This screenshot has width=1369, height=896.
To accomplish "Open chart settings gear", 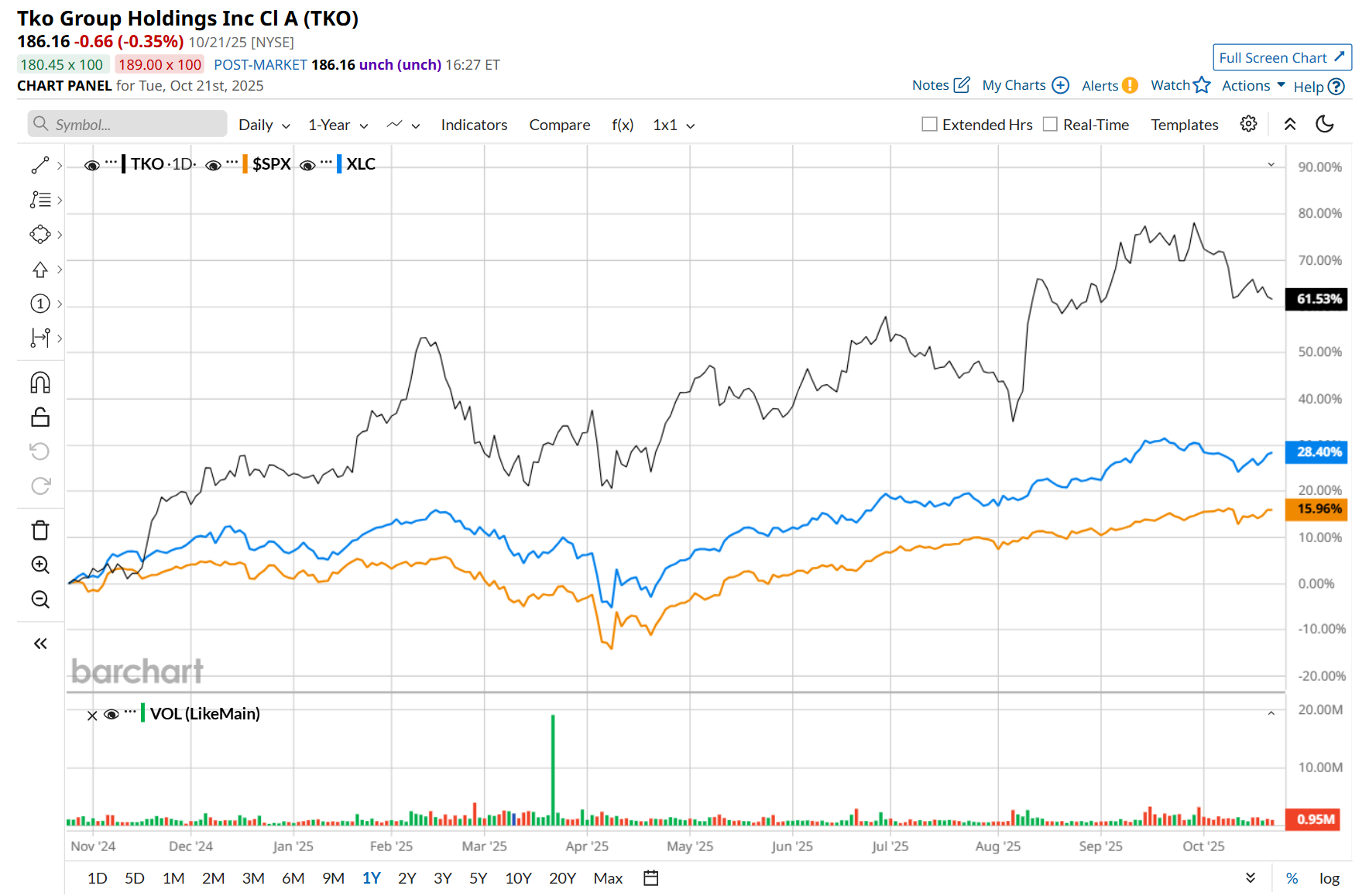I will 1248,124.
